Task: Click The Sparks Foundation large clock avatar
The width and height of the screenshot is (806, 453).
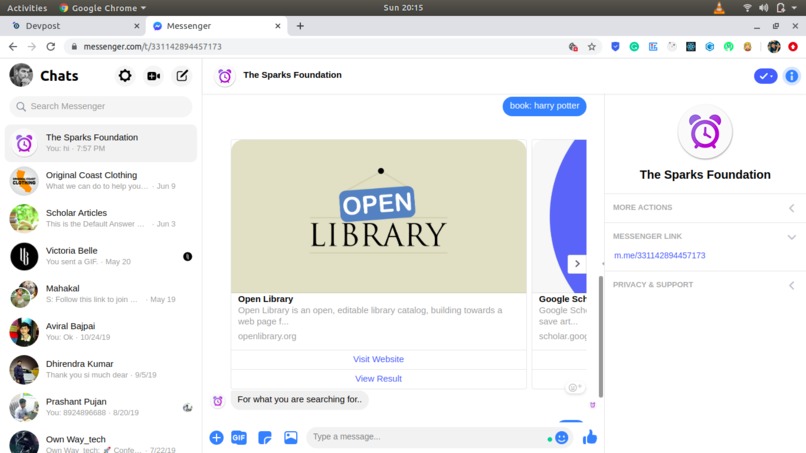Action: pyautogui.click(x=705, y=133)
